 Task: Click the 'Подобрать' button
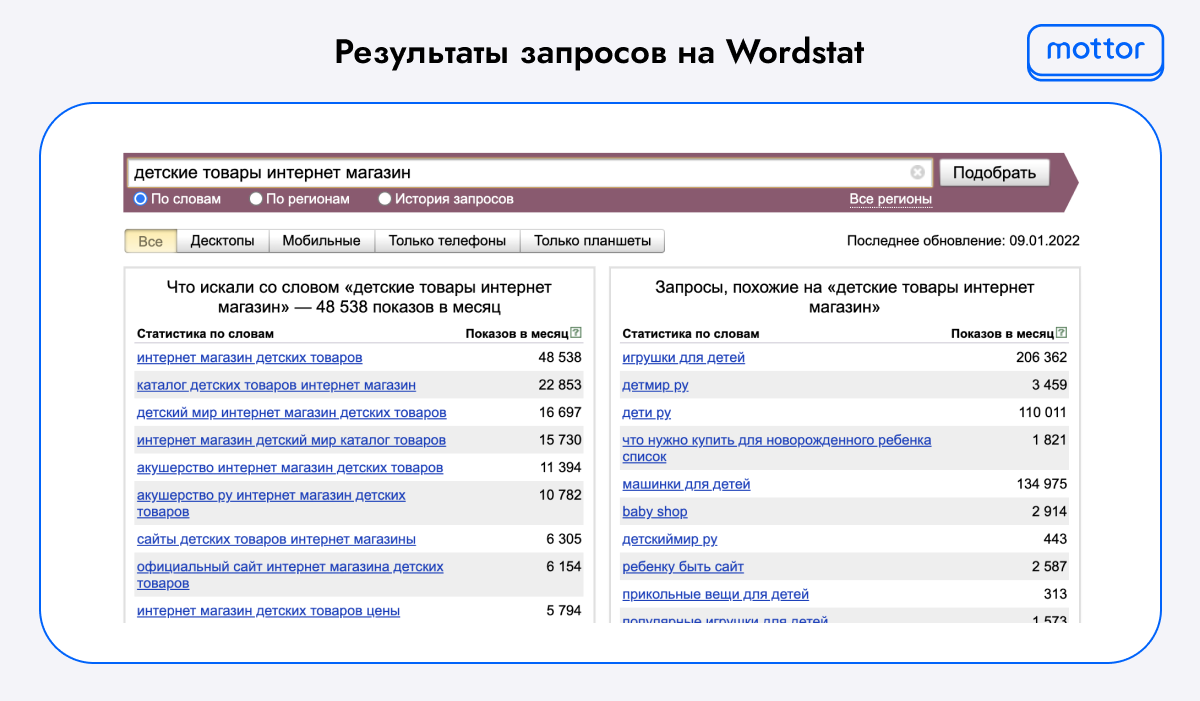[994, 172]
